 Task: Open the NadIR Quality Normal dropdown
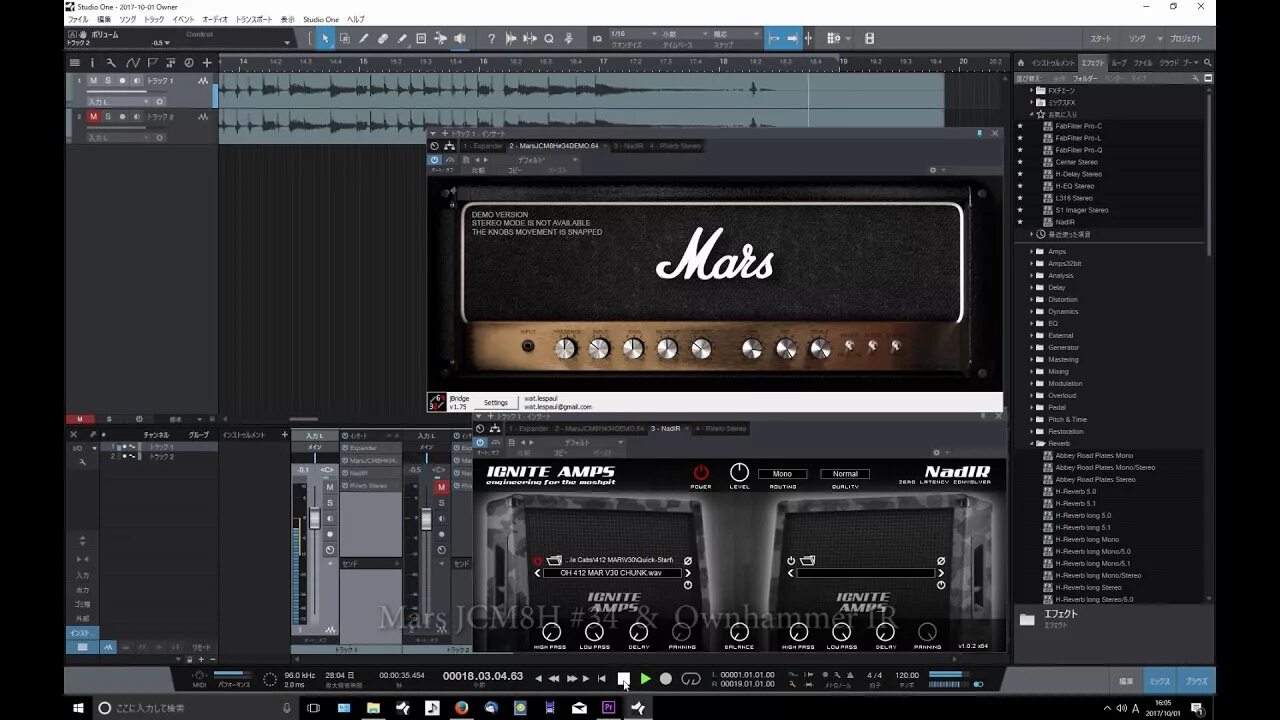(845, 474)
